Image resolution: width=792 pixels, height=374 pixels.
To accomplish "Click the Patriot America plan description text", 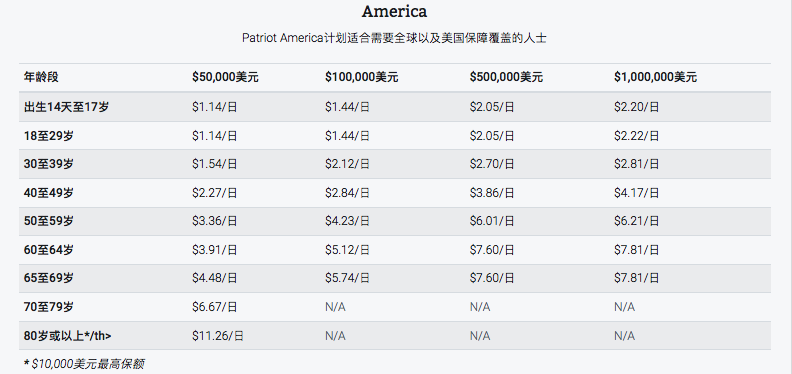I will 394,38.
